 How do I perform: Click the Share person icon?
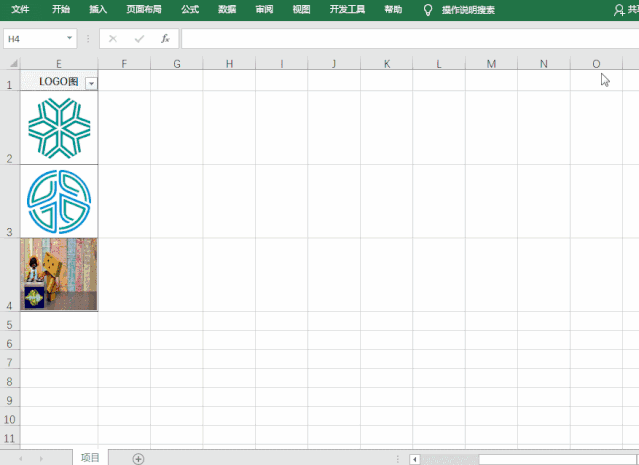click(x=619, y=9)
